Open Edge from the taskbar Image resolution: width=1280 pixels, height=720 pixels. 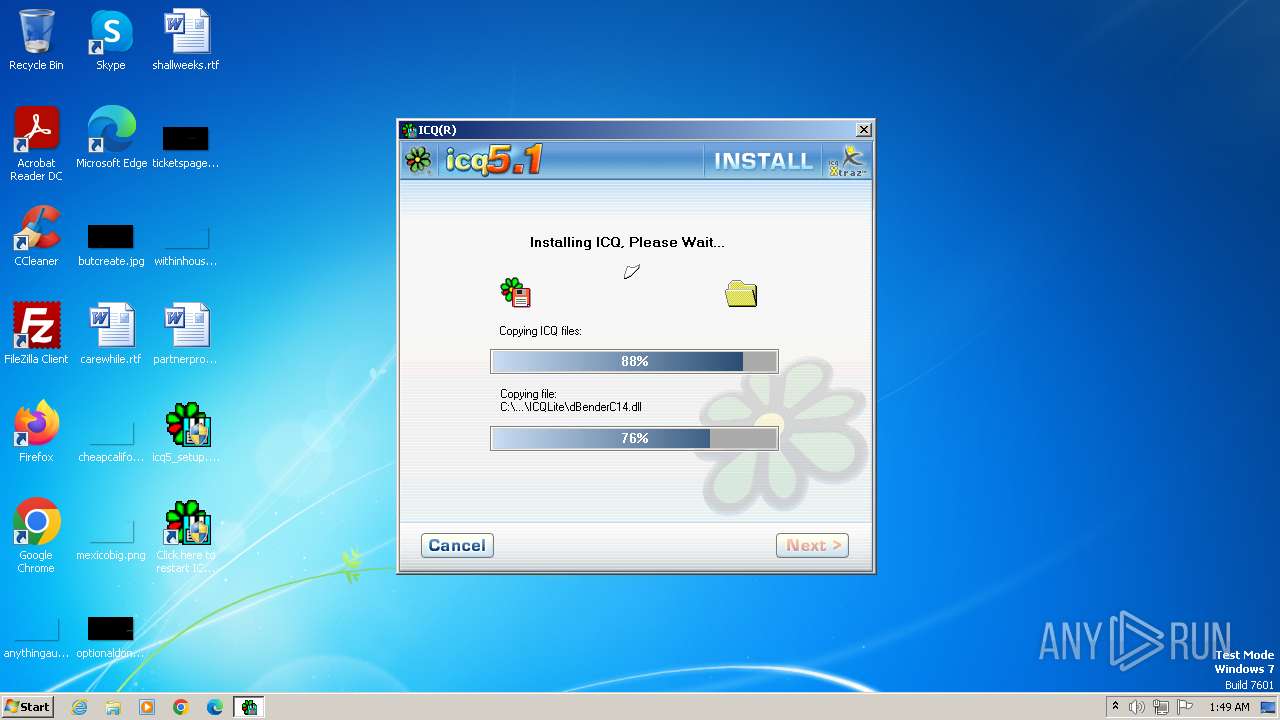pos(215,707)
